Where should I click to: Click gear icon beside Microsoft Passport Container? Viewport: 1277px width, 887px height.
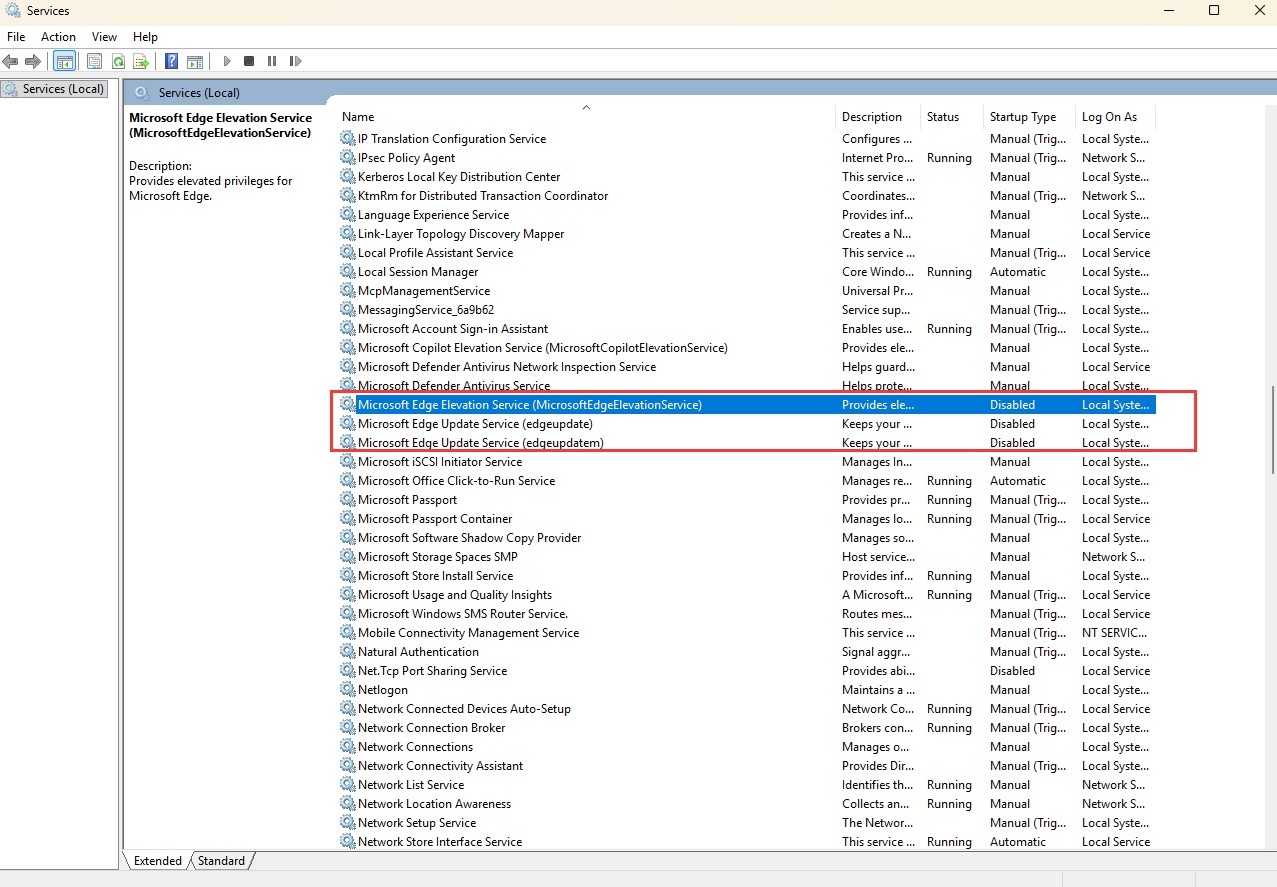(x=348, y=519)
